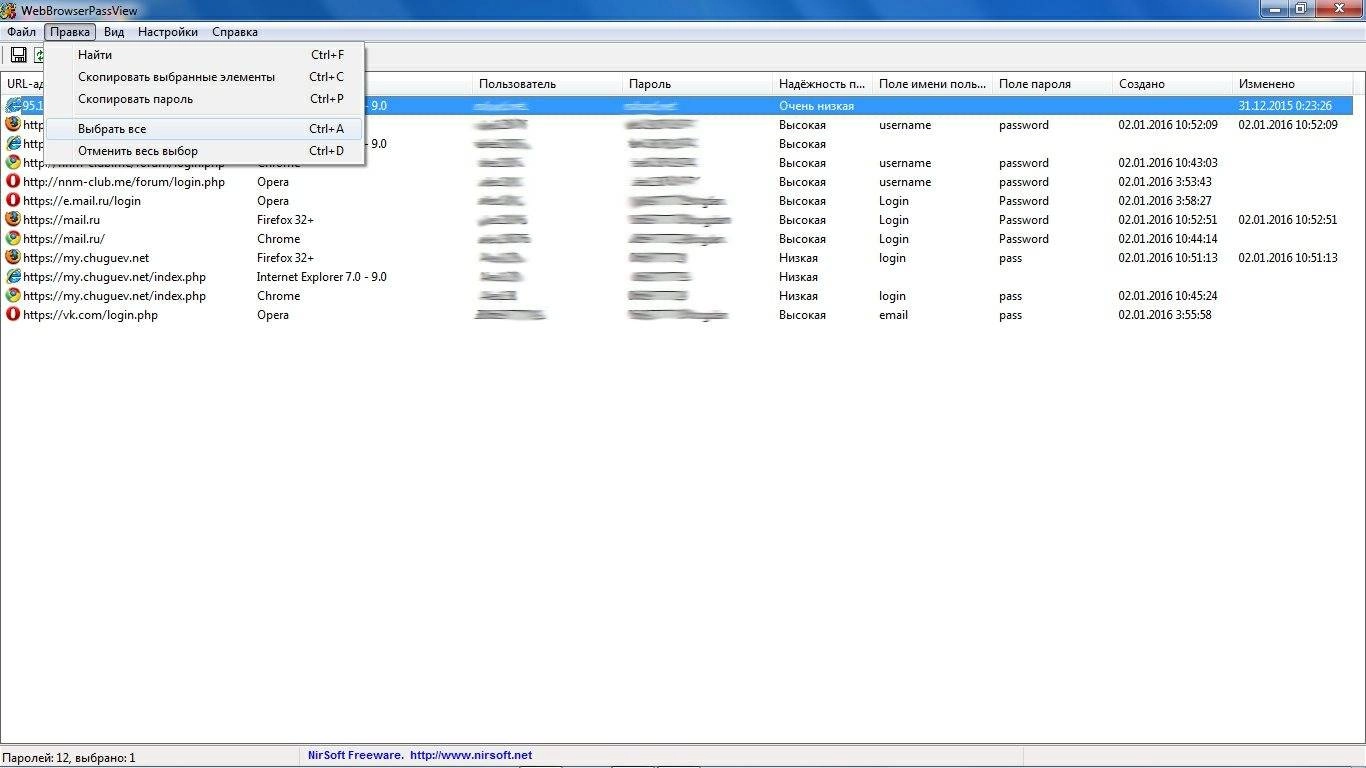Choose Выбрать все menu entry
Screen dimensions: 1366x768
pyautogui.click(x=204, y=129)
